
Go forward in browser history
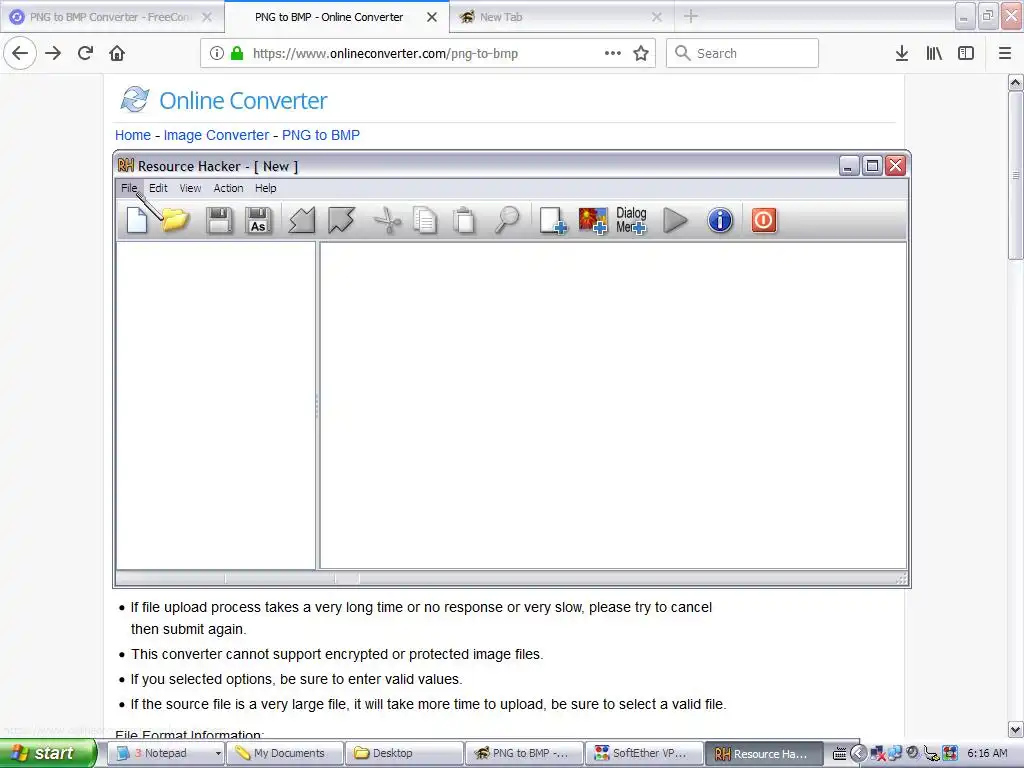coord(53,53)
